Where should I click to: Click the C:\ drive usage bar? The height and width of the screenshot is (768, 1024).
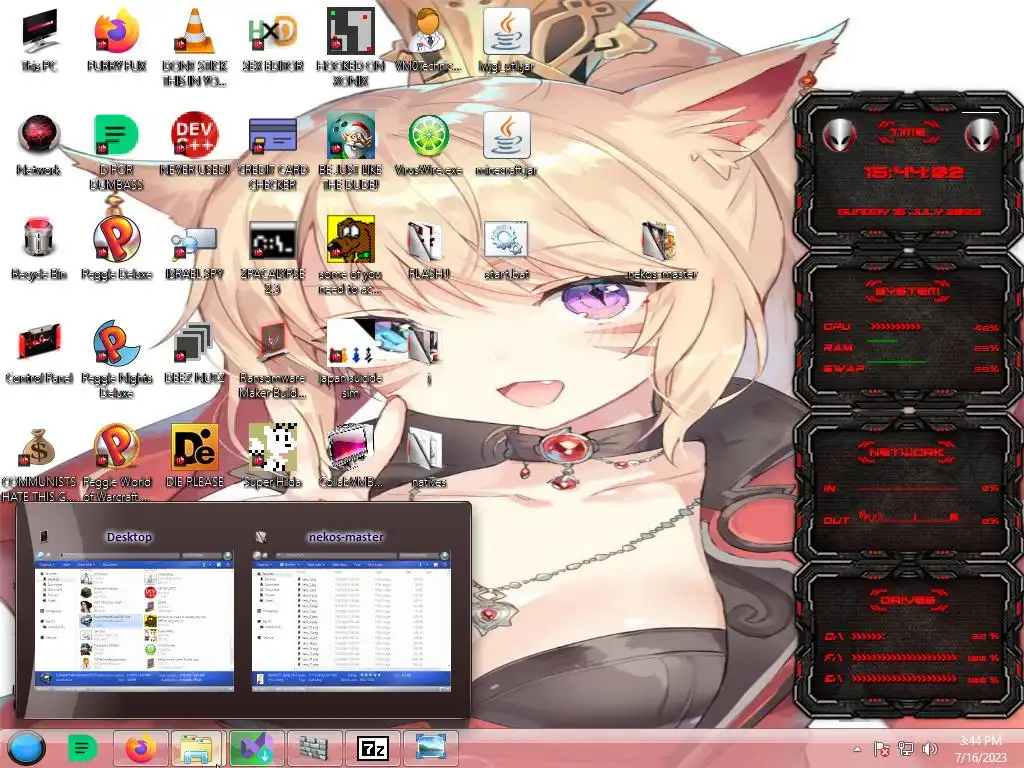coord(868,636)
